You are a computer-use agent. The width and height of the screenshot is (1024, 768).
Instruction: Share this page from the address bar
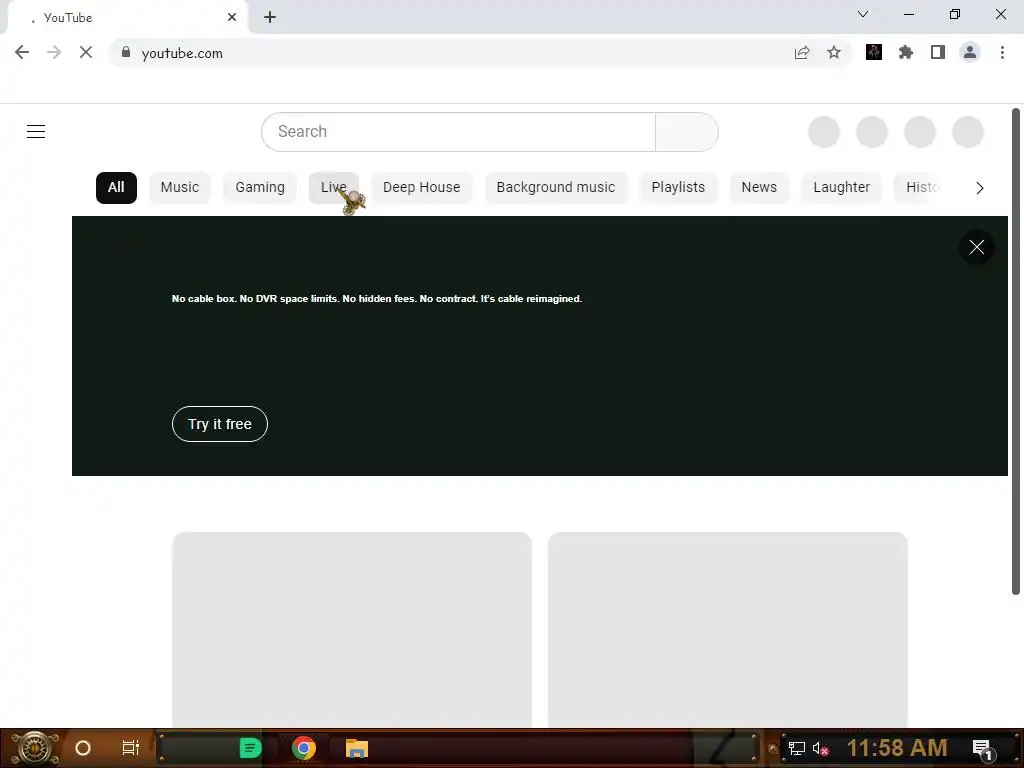(802, 52)
